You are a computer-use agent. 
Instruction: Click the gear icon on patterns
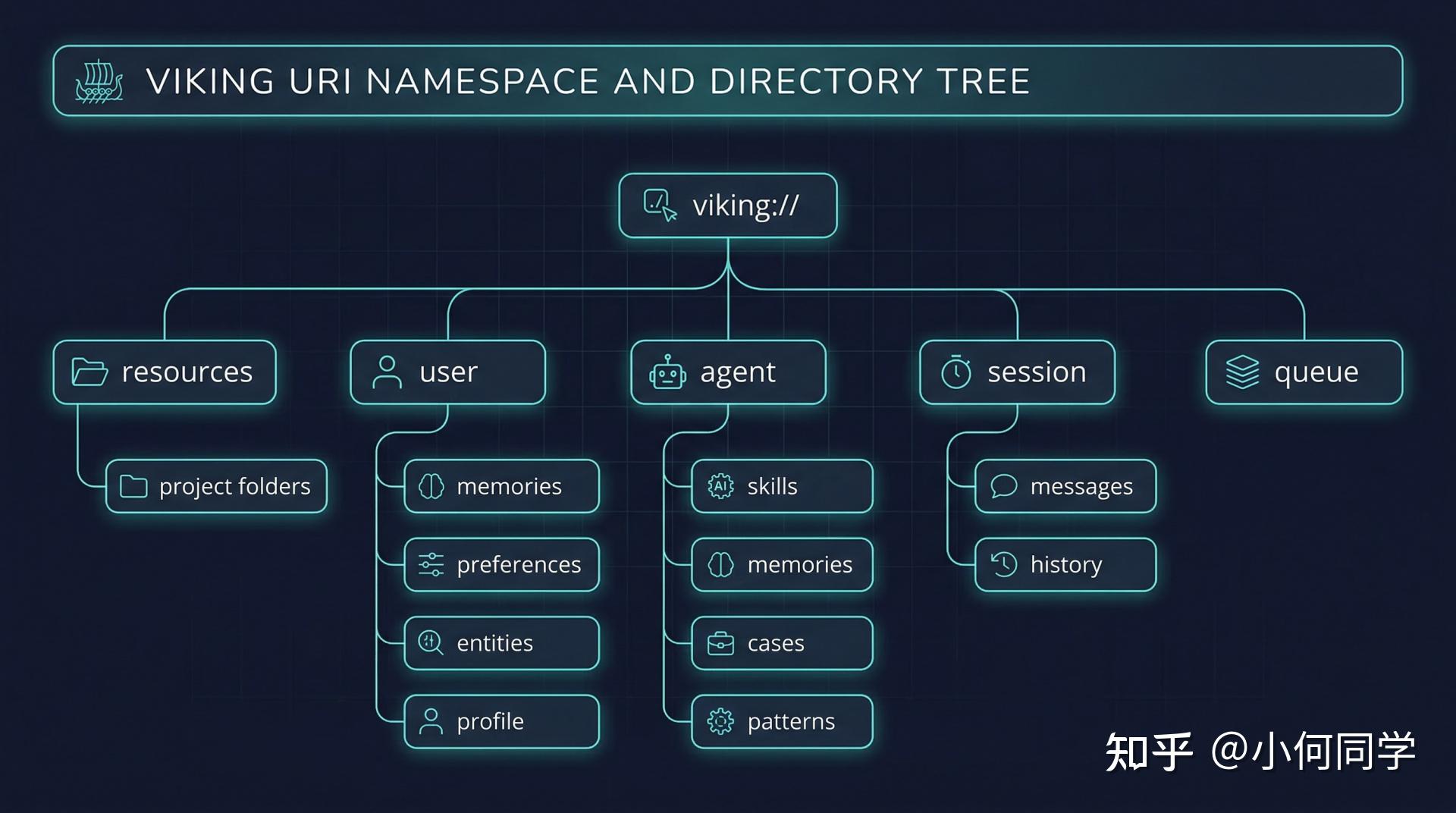point(720,721)
